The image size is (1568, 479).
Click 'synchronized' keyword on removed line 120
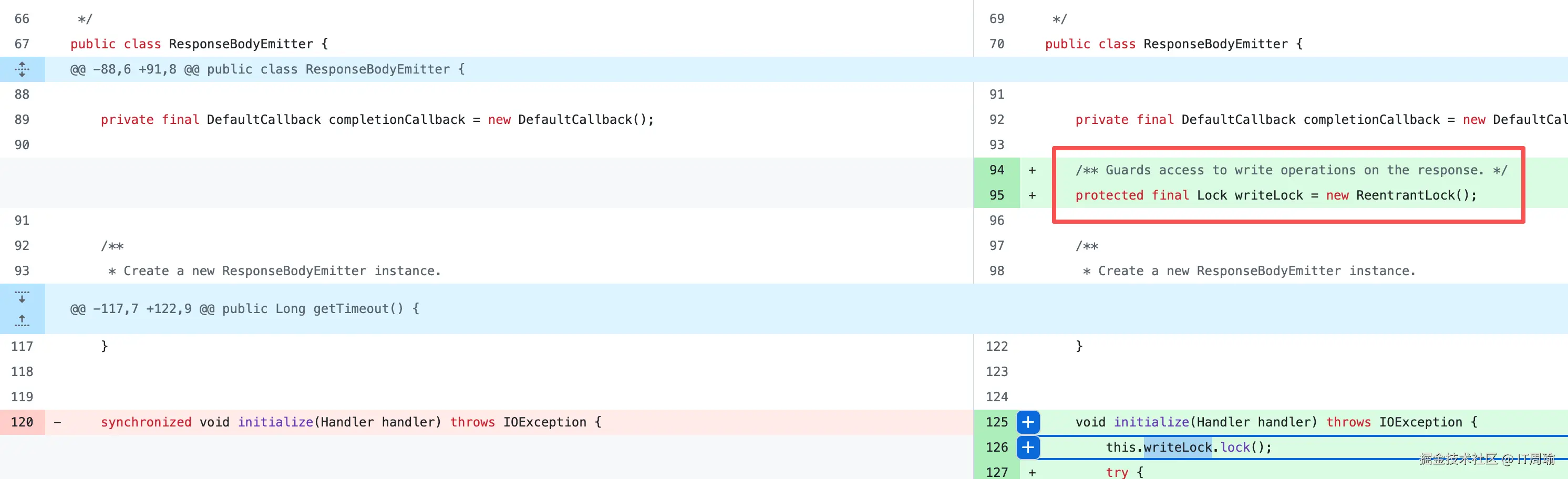click(146, 422)
